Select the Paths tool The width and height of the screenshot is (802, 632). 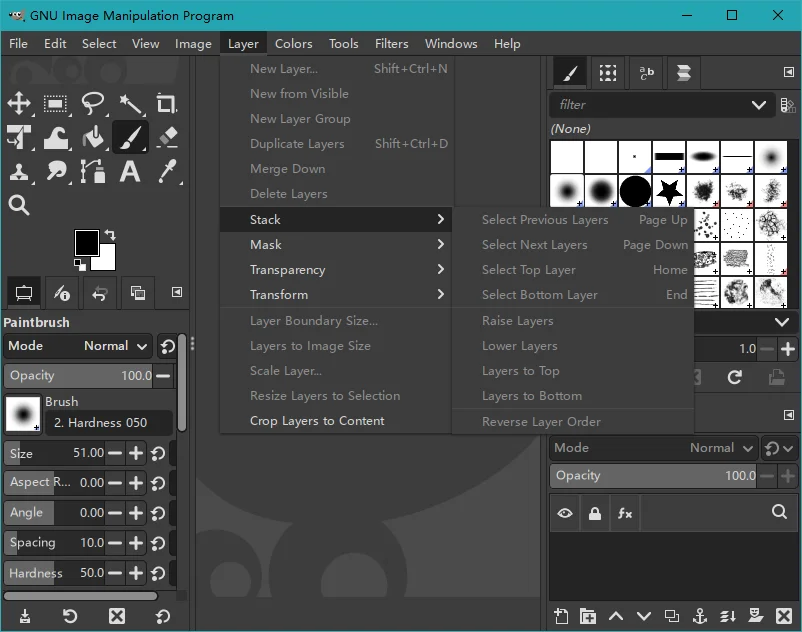coord(93,171)
